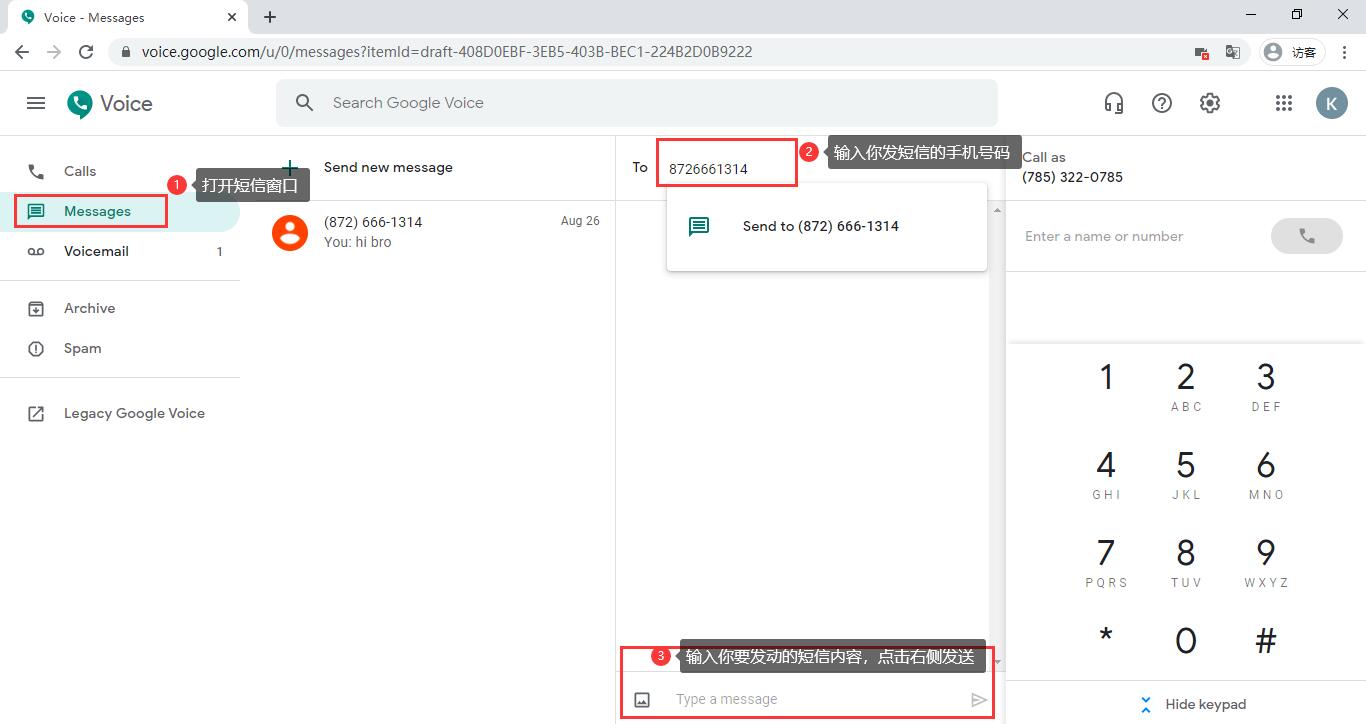This screenshot has height=724, width=1366.
Task: Open the main hamburger menu
Action: [x=36, y=103]
